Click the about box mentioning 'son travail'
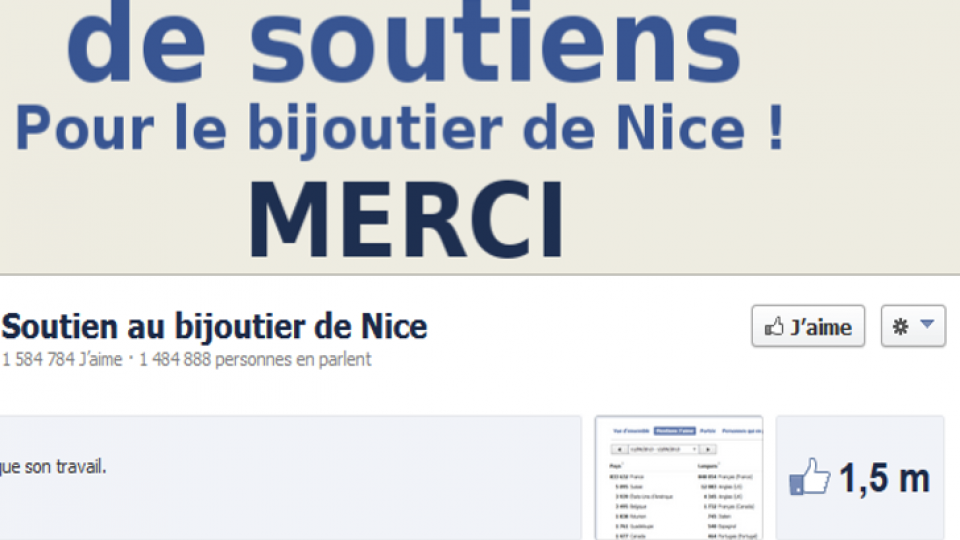 point(290,478)
